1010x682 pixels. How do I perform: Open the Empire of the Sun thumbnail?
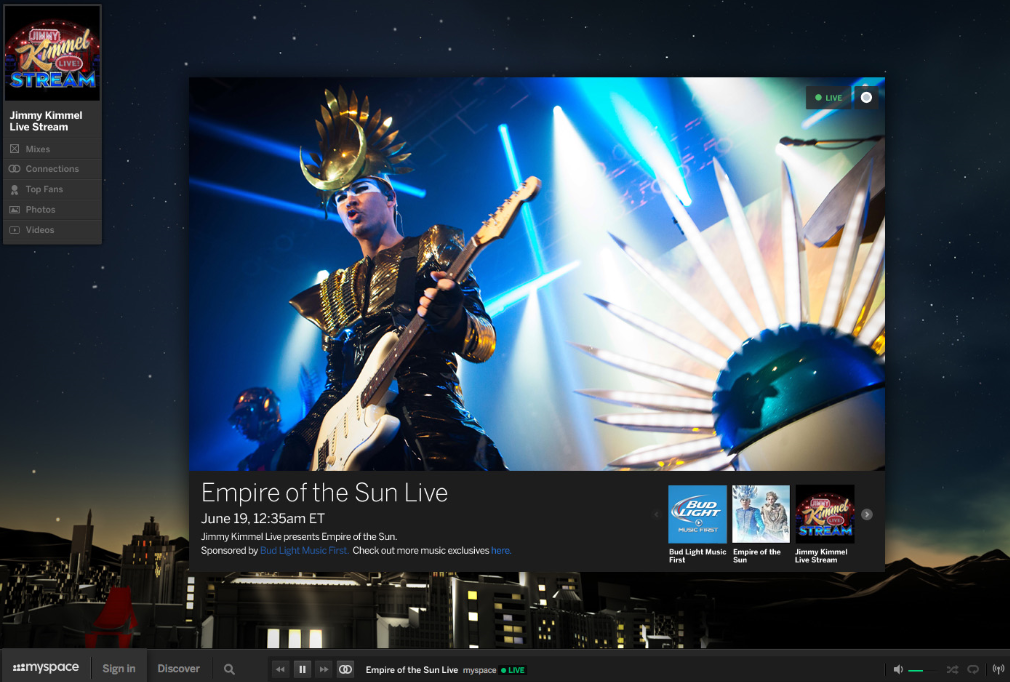point(760,514)
